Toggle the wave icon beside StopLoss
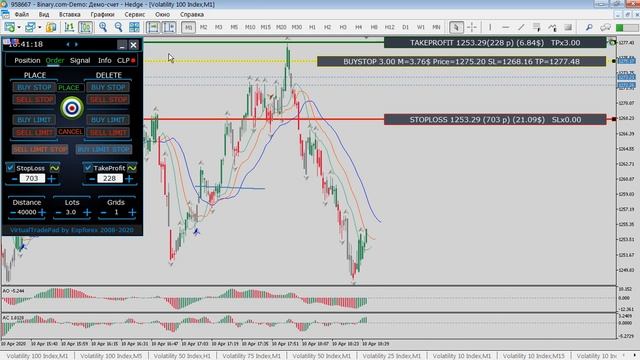Screen dimensions: 640x360 pyautogui.click(x=54, y=168)
